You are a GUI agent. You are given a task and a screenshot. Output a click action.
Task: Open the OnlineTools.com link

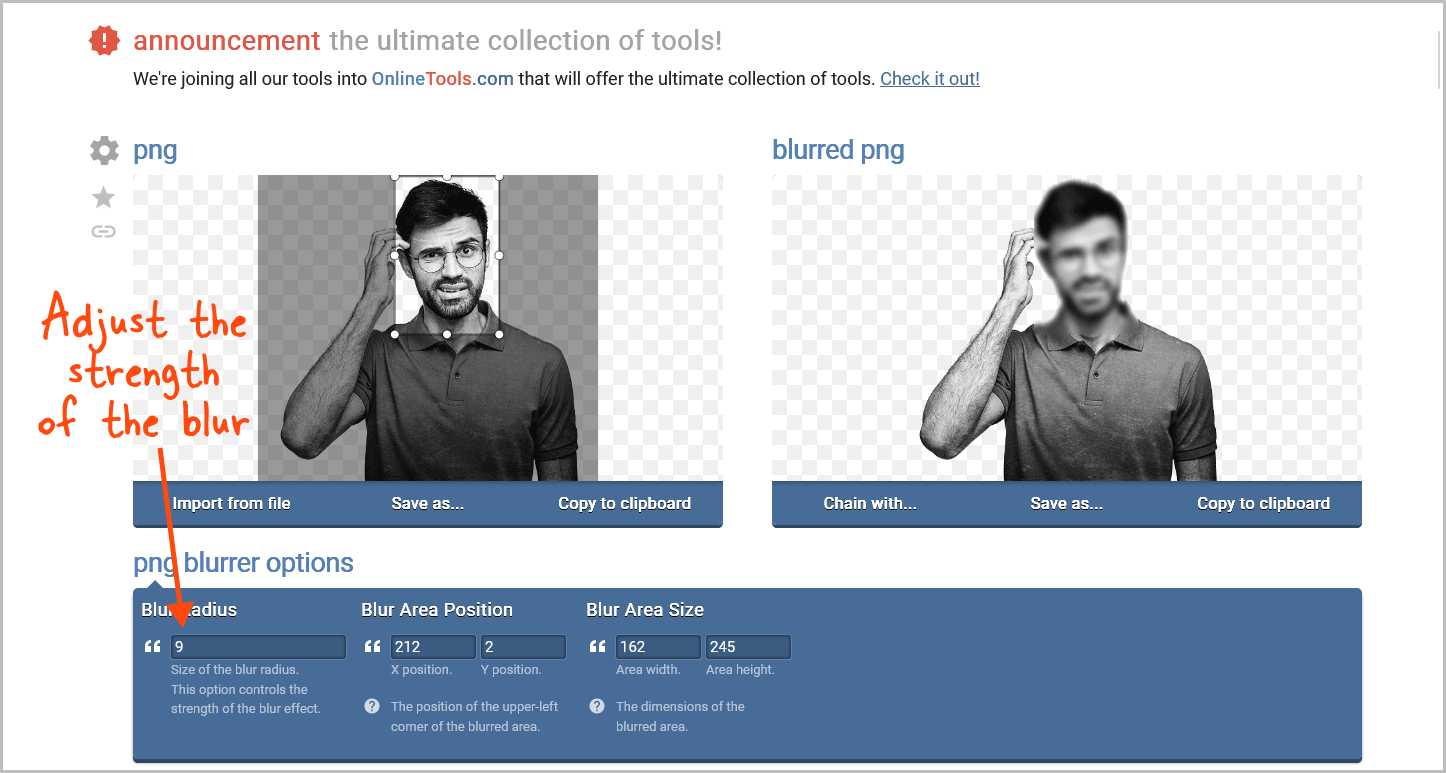(442, 78)
